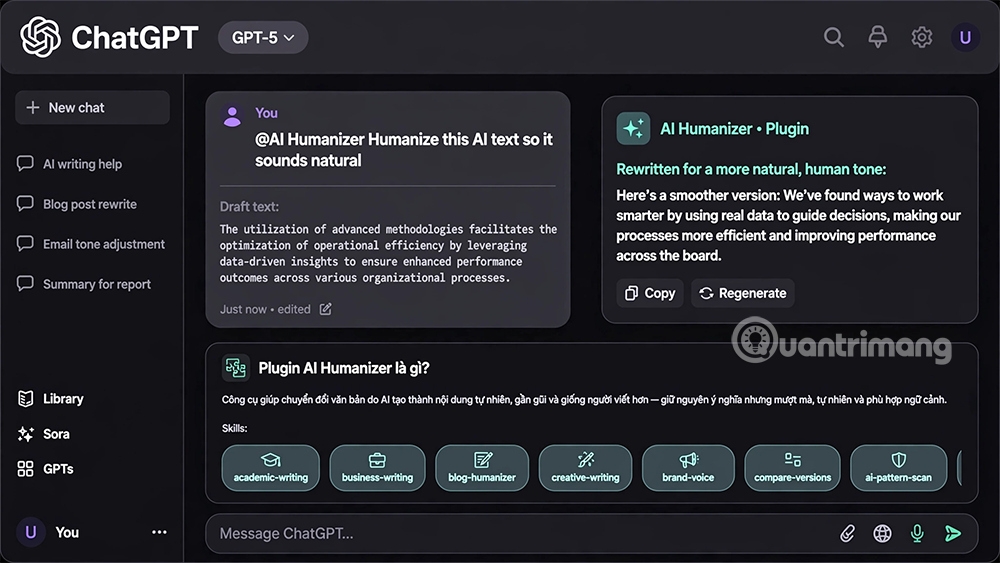Open the GPT-5 model selector dropdown
The image size is (1000, 563).
coord(263,38)
